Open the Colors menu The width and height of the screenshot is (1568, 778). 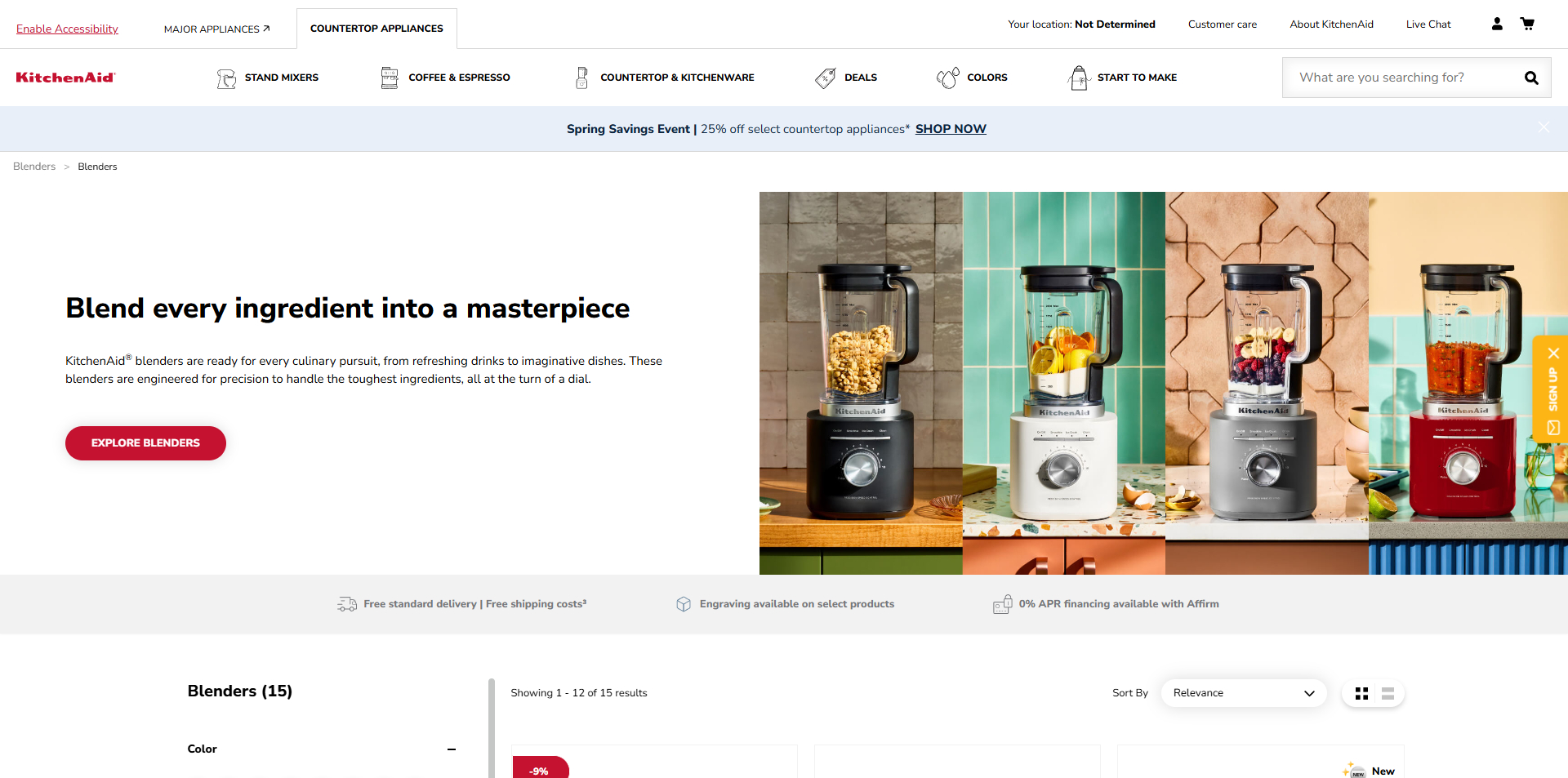tap(987, 78)
